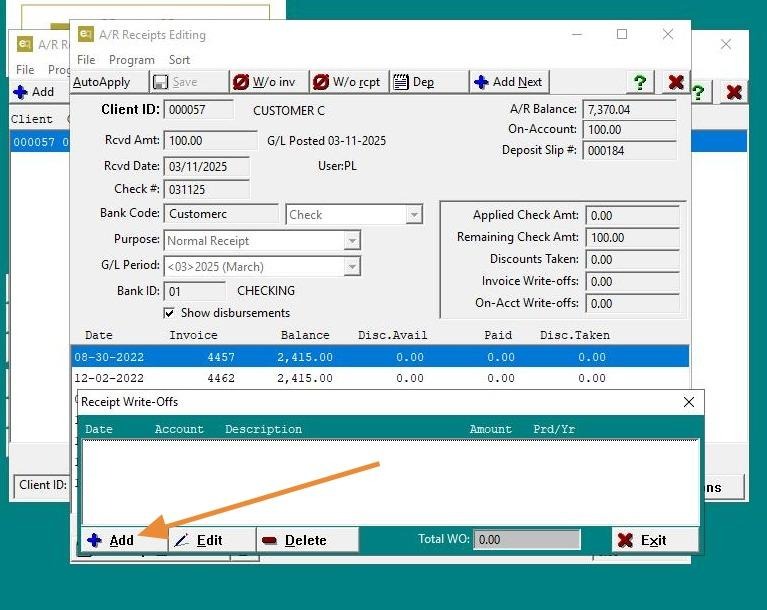Click the Client ID field 000057

(x=199, y=110)
